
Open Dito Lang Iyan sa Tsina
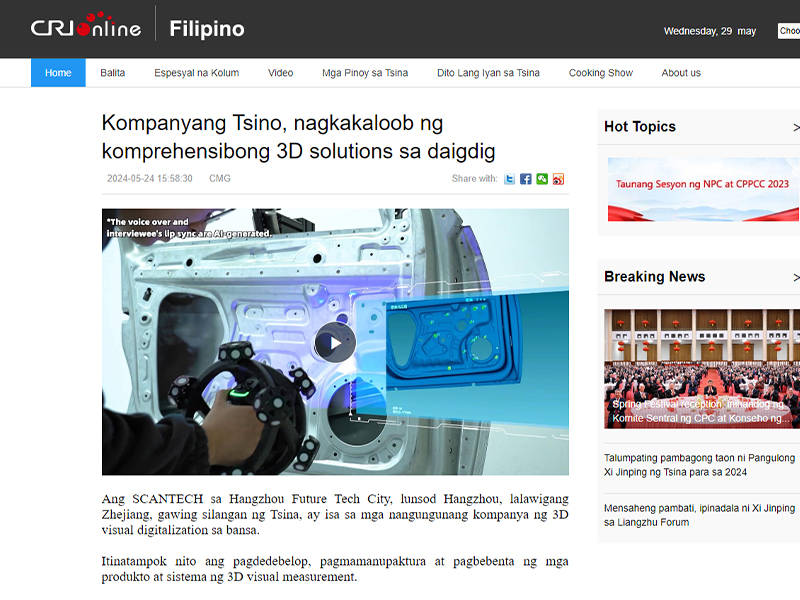[x=488, y=73]
